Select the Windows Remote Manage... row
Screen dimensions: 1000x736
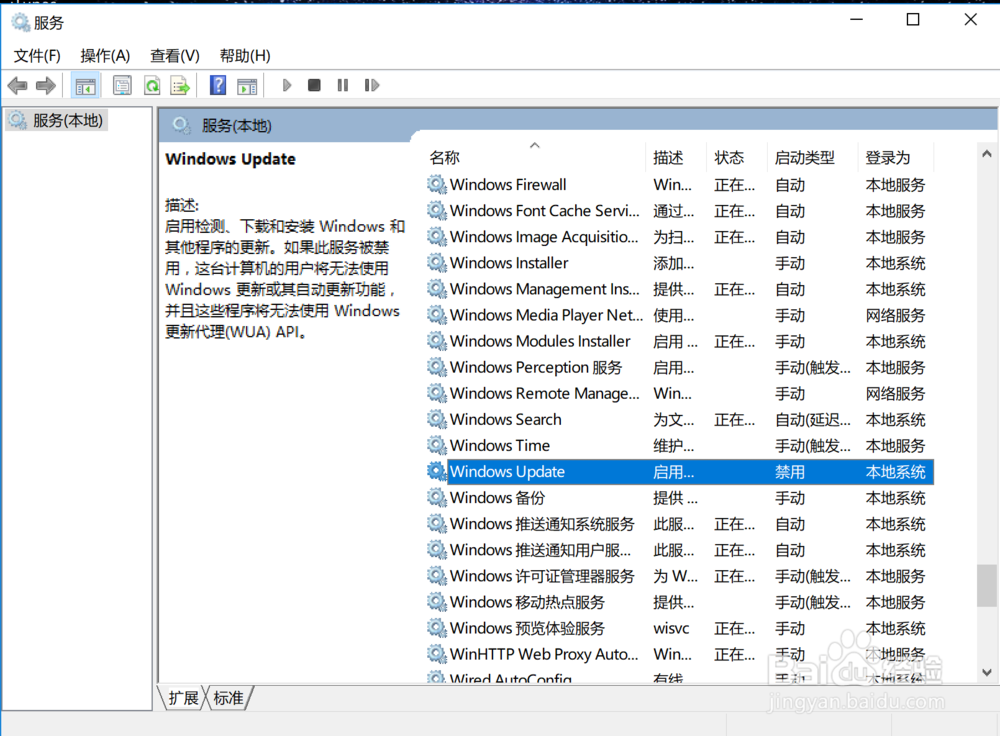click(680, 393)
